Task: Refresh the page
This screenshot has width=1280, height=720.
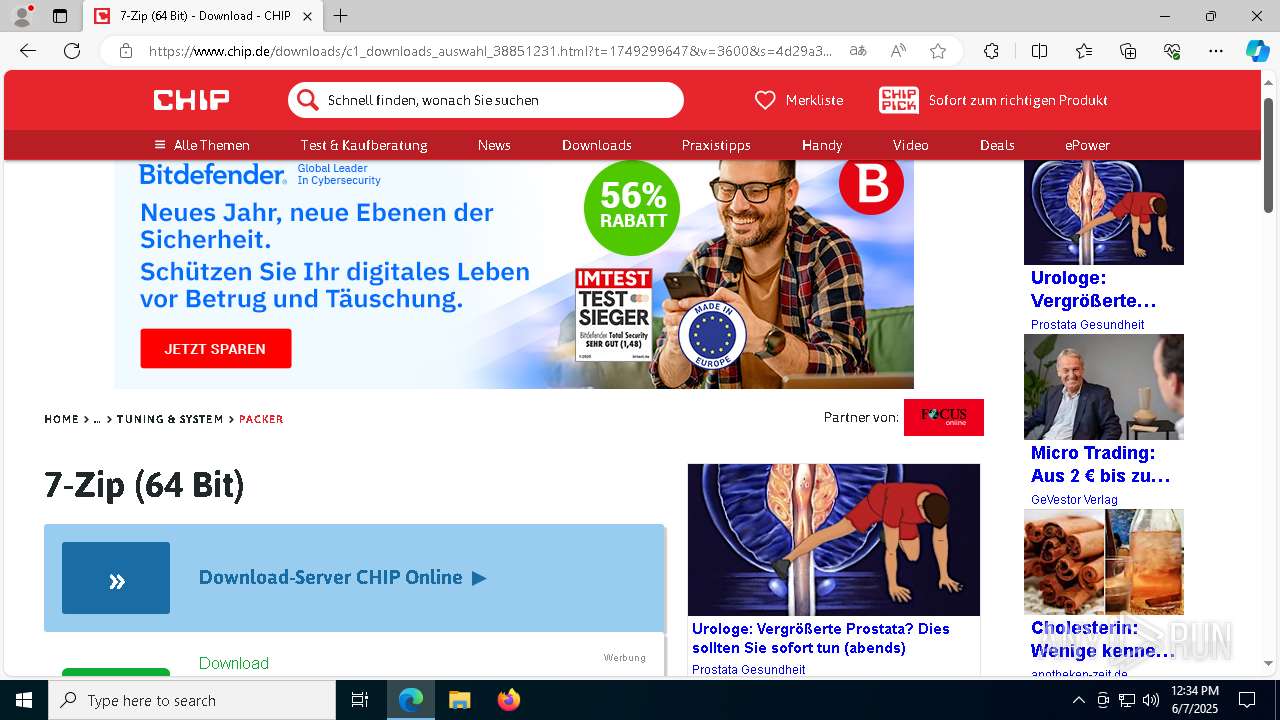Action: point(72,51)
